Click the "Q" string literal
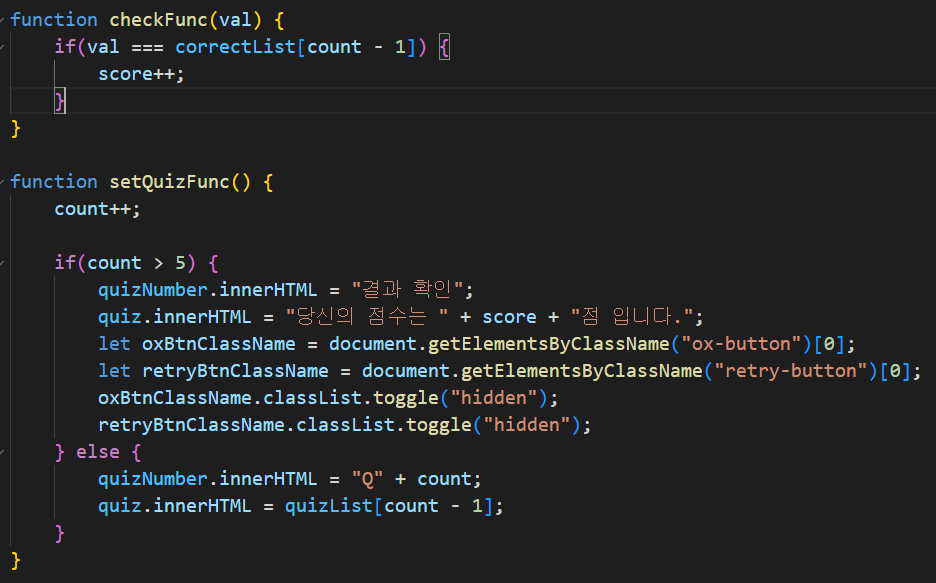Screen dimensions: 936x583 tap(367, 479)
